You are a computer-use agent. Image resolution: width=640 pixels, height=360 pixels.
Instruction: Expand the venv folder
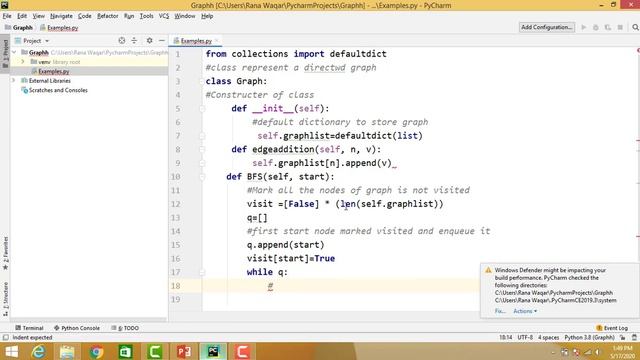pyautogui.click(x=23, y=62)
